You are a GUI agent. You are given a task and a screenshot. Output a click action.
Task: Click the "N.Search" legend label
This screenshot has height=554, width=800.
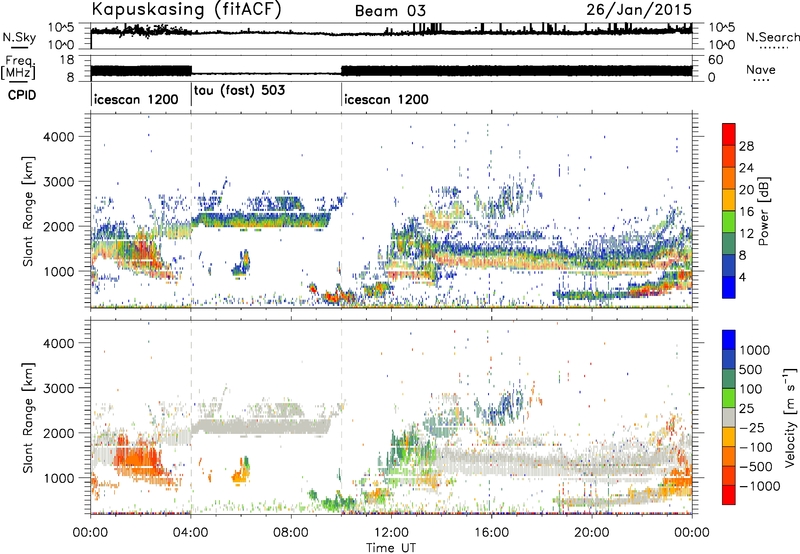point(773,37)
